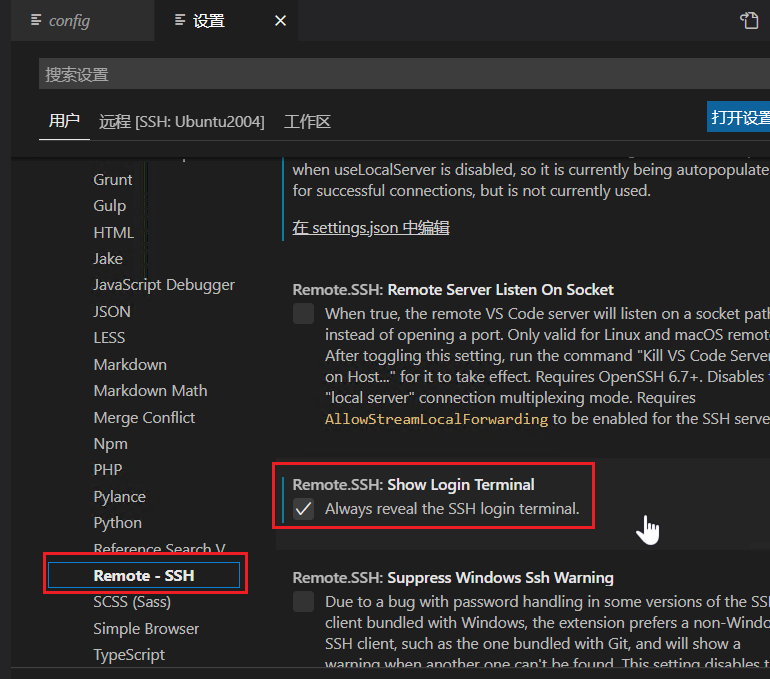Enable Remote Server Listen On Socket checkbox
Image resolution: width=770 pixels, height=679 pixels.
tap(303, 314)
